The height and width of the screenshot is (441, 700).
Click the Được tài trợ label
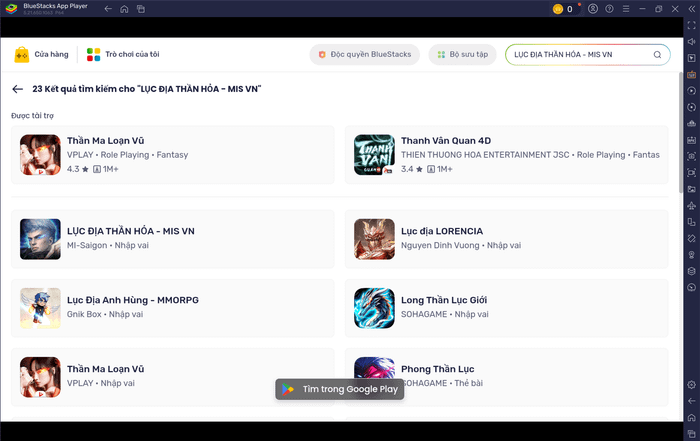(32, 116)
